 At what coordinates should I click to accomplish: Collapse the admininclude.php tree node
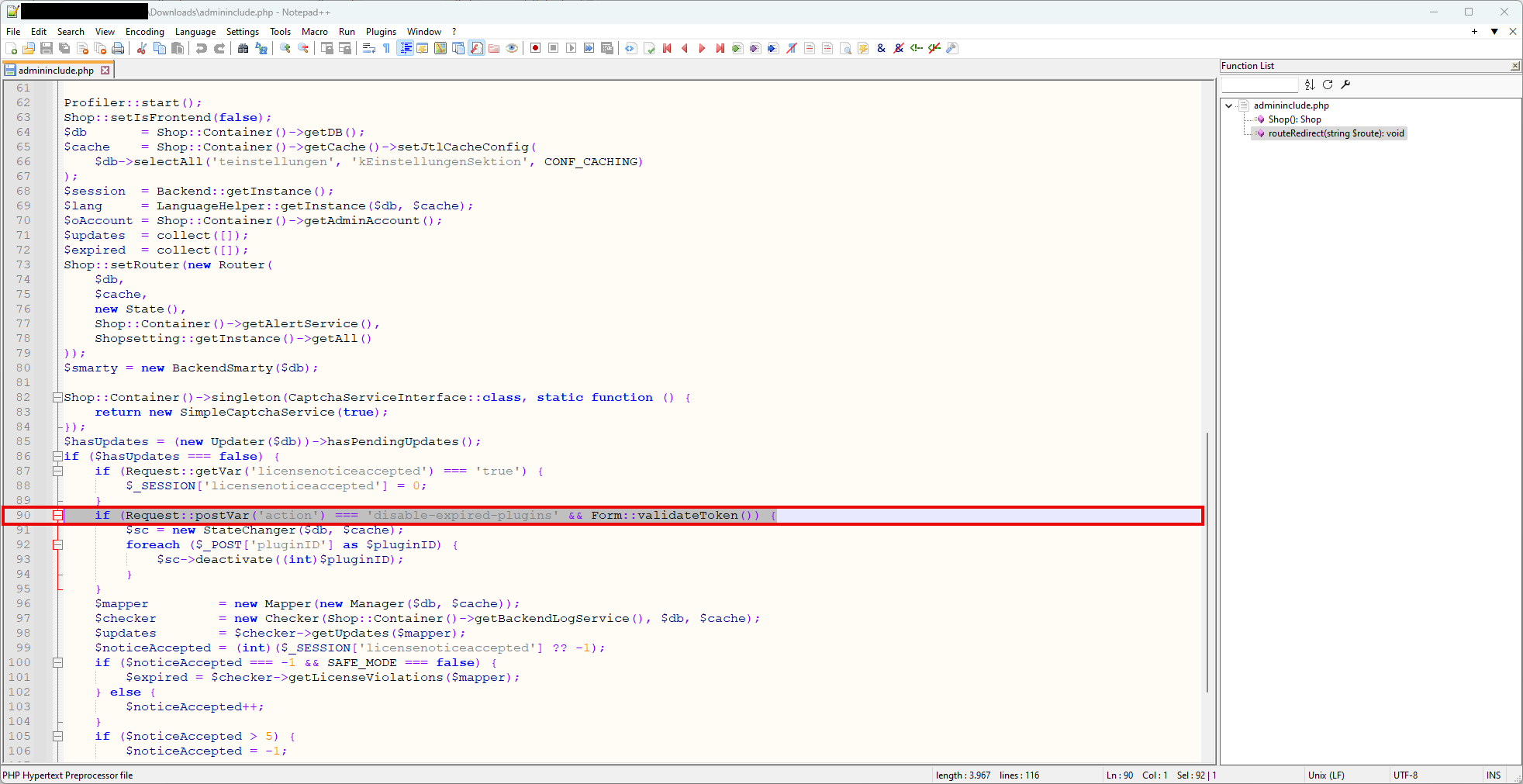pos(1229,105)
